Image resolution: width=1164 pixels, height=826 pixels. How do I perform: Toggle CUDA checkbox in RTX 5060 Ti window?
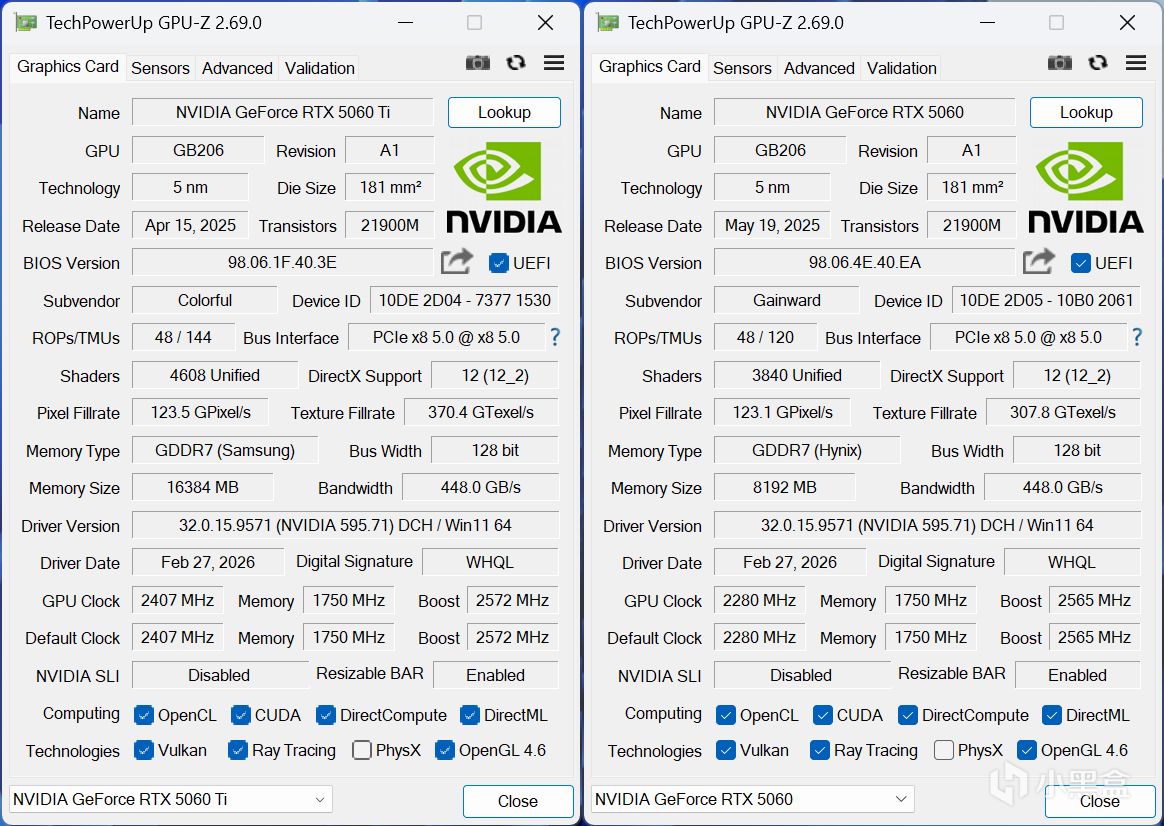coord(241,715)
